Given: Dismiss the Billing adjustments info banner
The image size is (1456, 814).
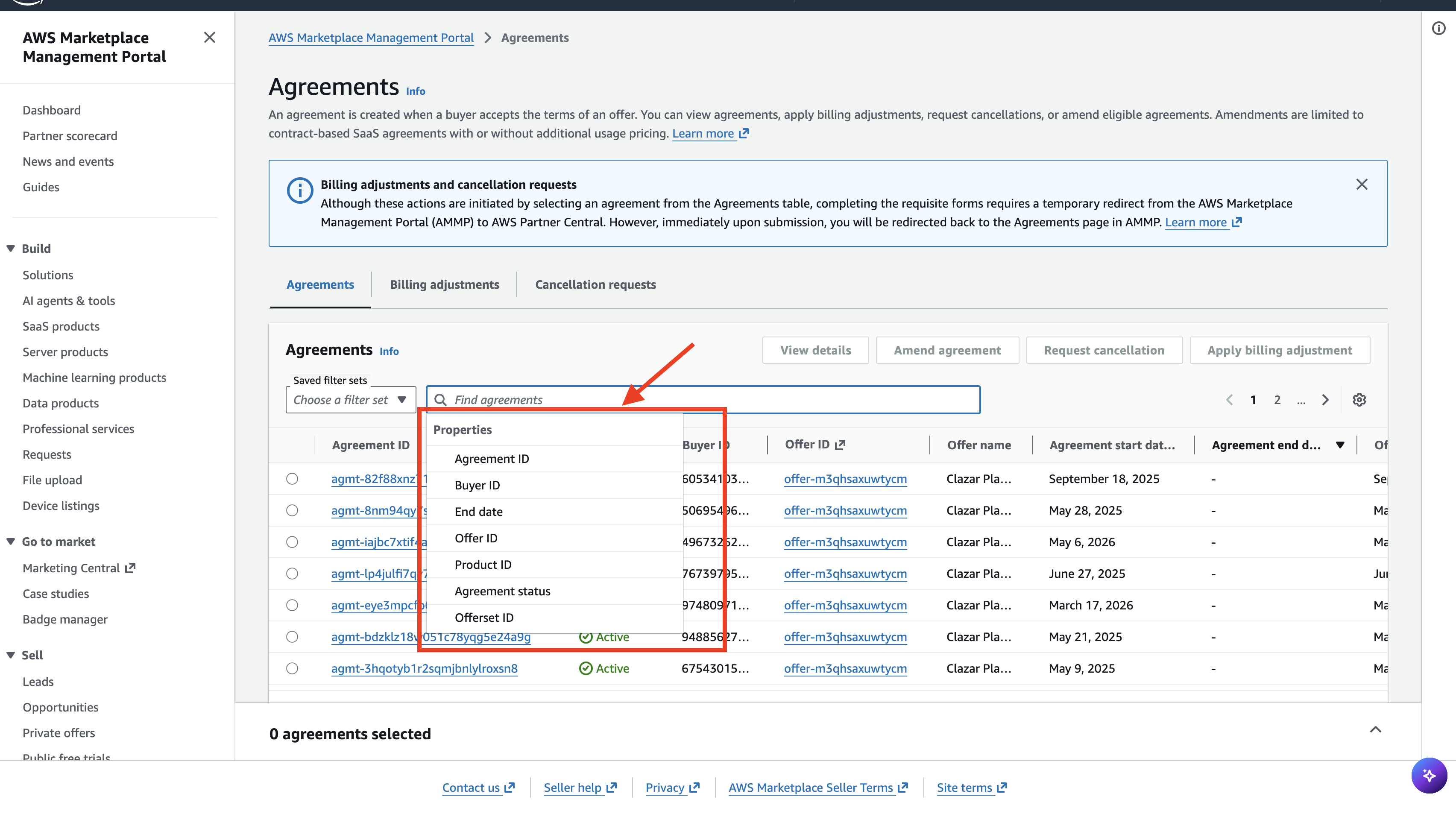Looking at the screenshot, I should point(1362,184).
